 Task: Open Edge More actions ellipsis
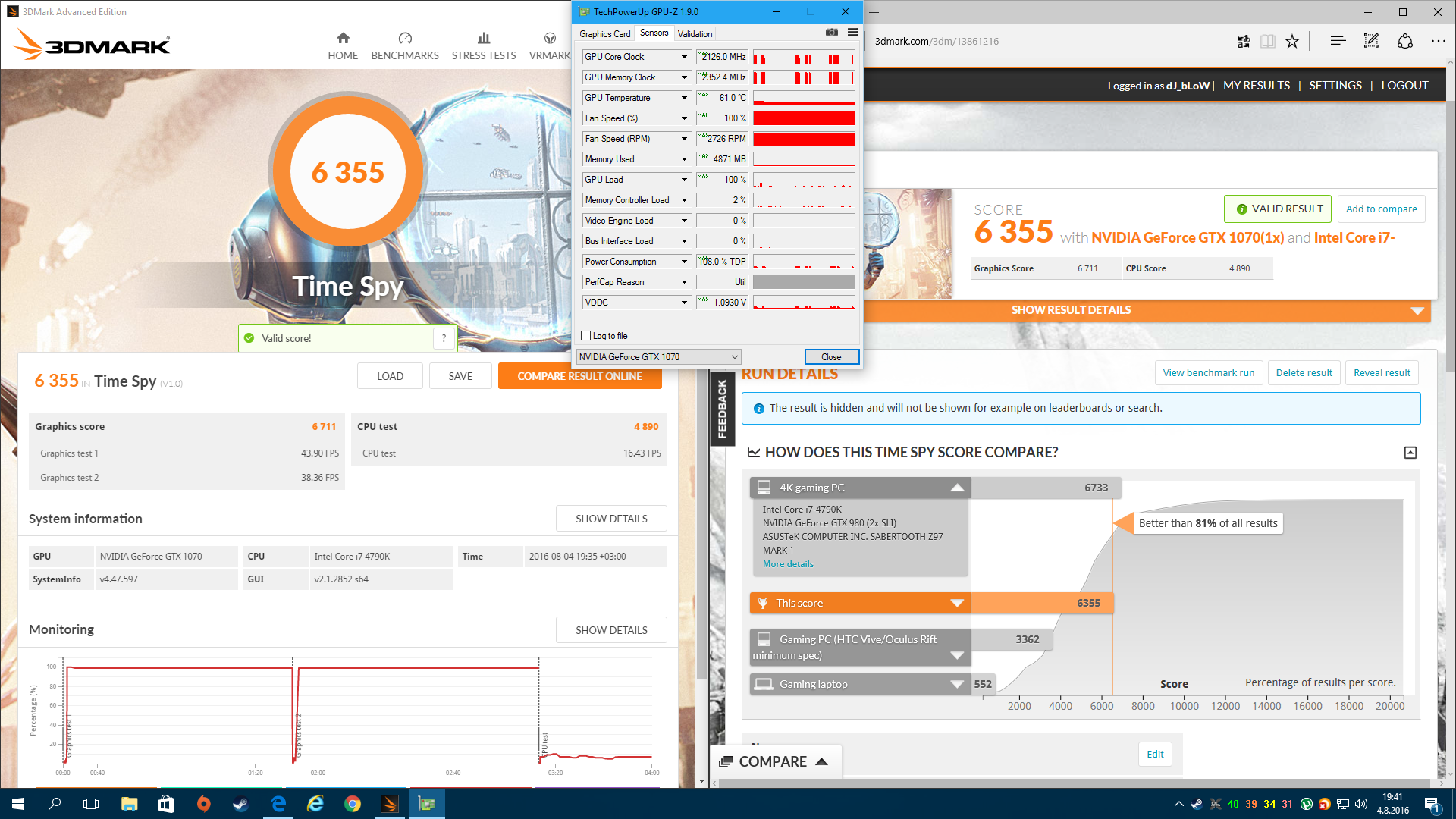1438,41
